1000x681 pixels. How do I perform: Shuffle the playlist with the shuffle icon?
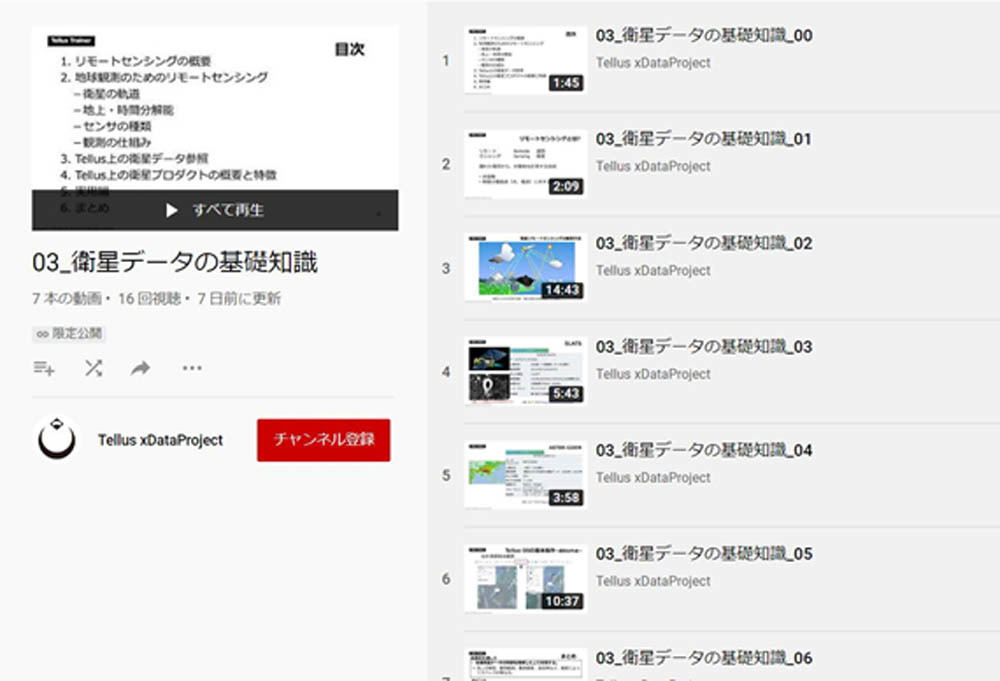tap(94, 368)
